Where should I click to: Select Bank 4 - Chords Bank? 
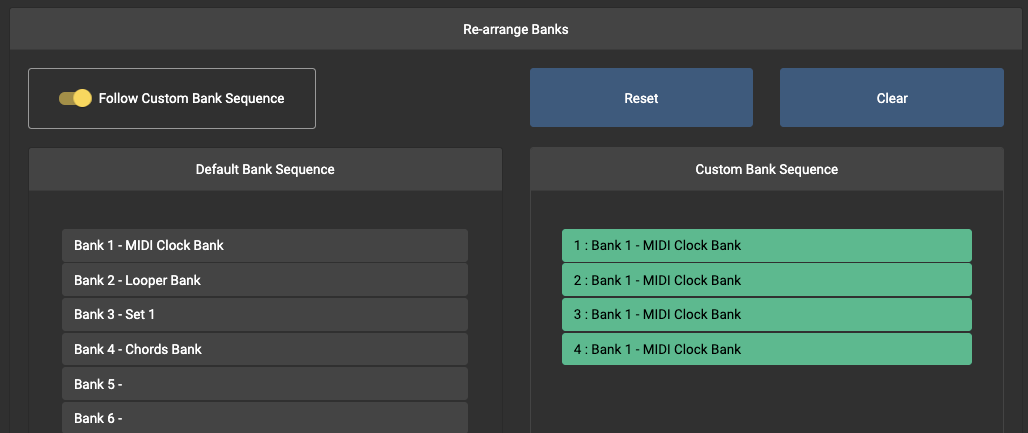click(264, 349)
